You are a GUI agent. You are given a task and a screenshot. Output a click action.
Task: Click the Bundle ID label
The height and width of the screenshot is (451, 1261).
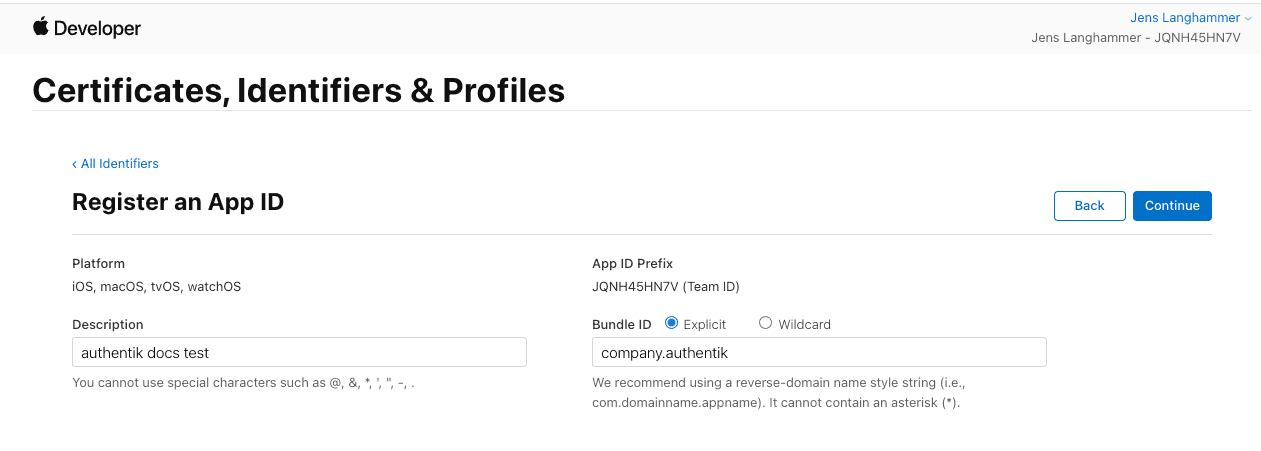621,324
